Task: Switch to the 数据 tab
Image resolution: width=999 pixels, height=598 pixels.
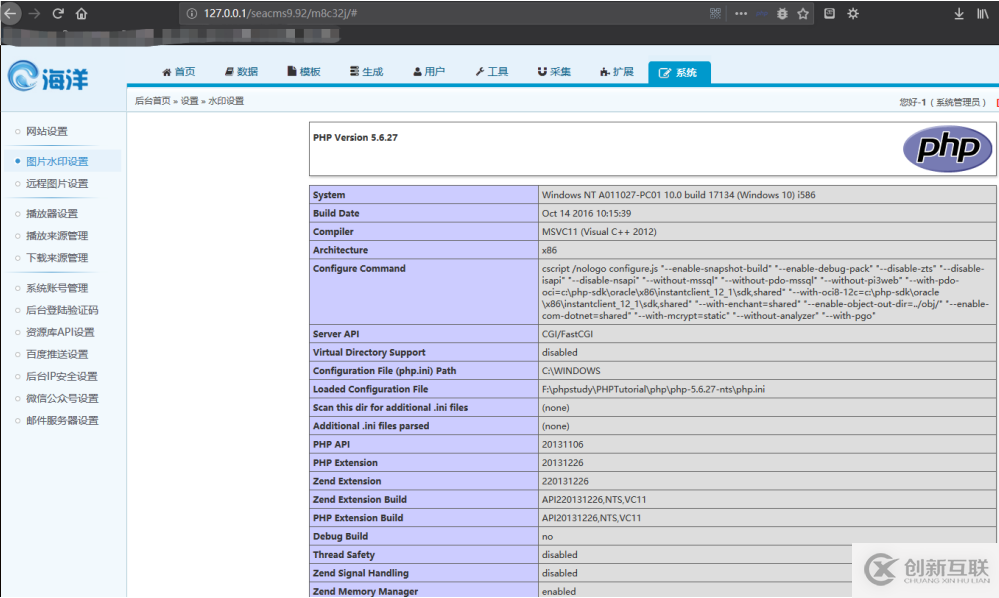Action: [241, 72]
